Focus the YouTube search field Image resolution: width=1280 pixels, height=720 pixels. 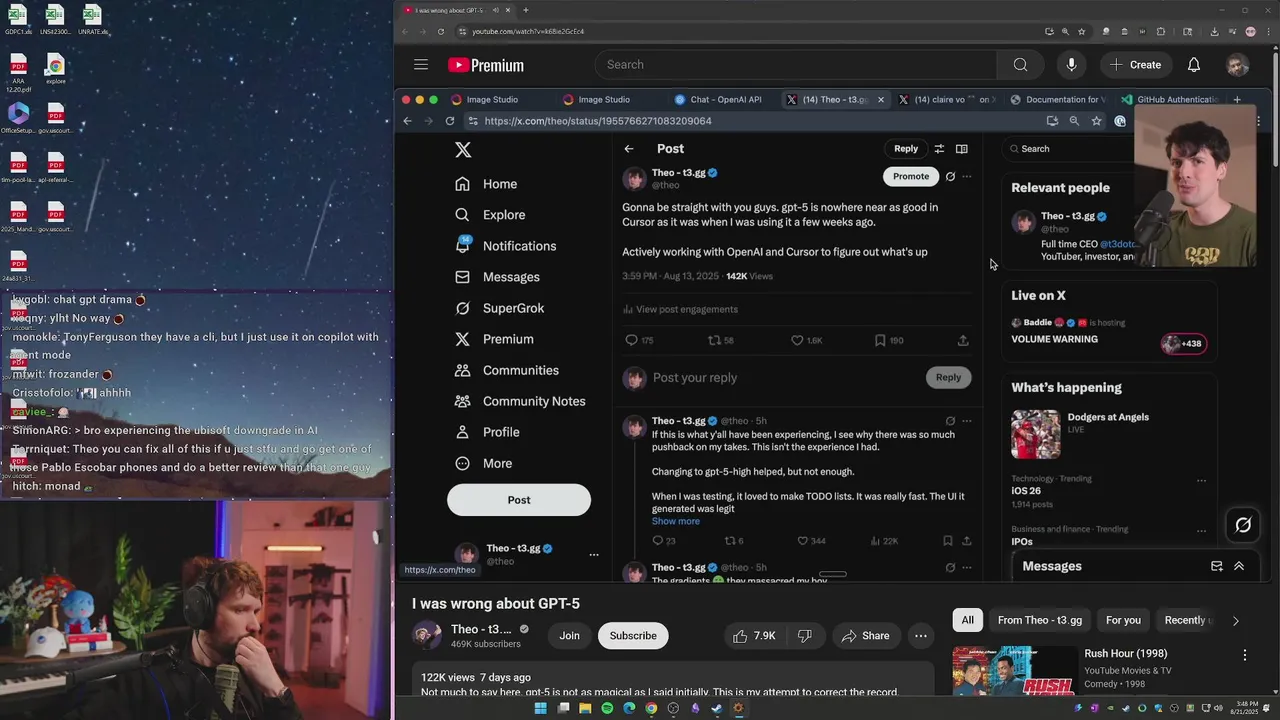tap(796, 65)
